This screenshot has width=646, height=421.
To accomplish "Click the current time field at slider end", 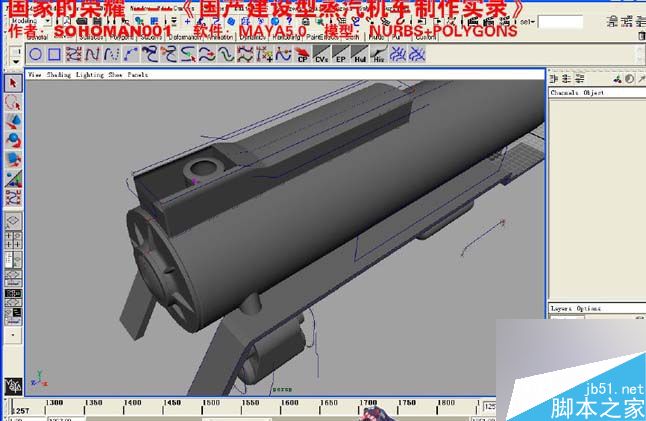I will [x=489, y=406].
